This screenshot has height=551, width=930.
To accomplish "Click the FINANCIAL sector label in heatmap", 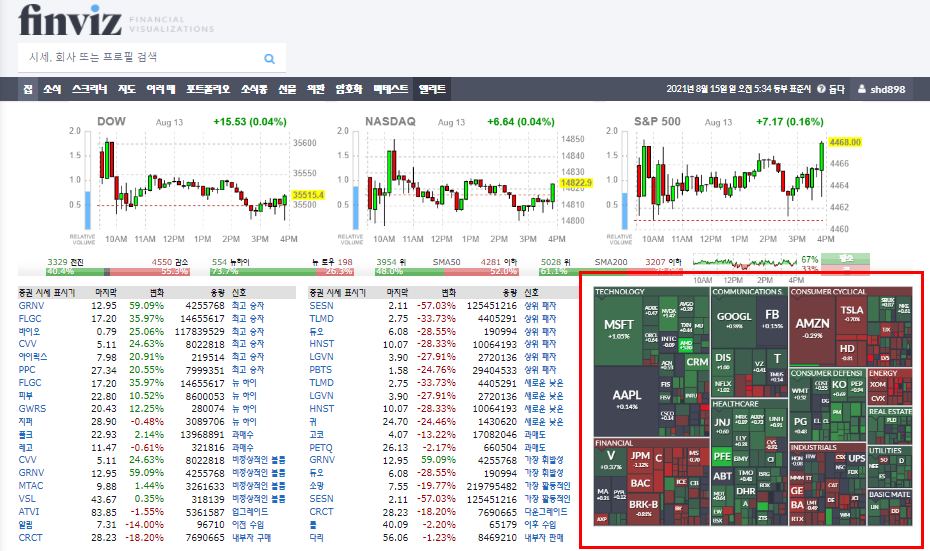I will (614, 443).
